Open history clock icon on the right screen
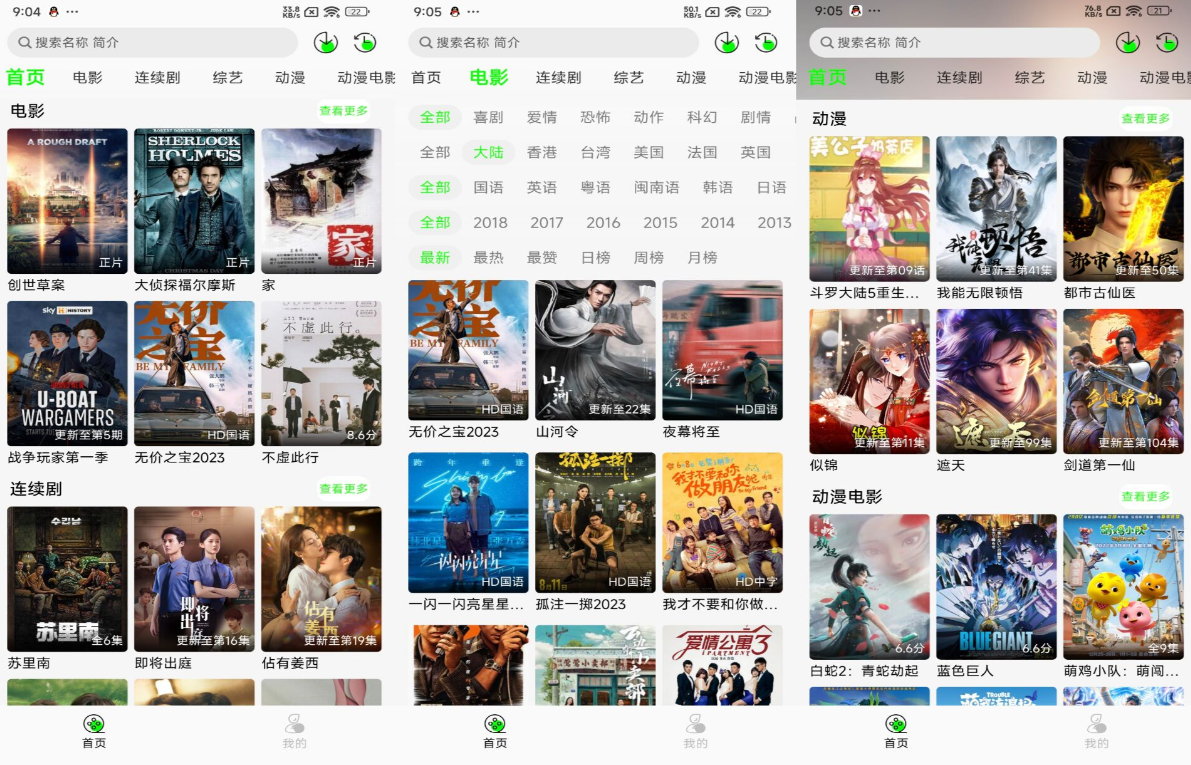This screenshot has width=1191, height=765. 1167,42
